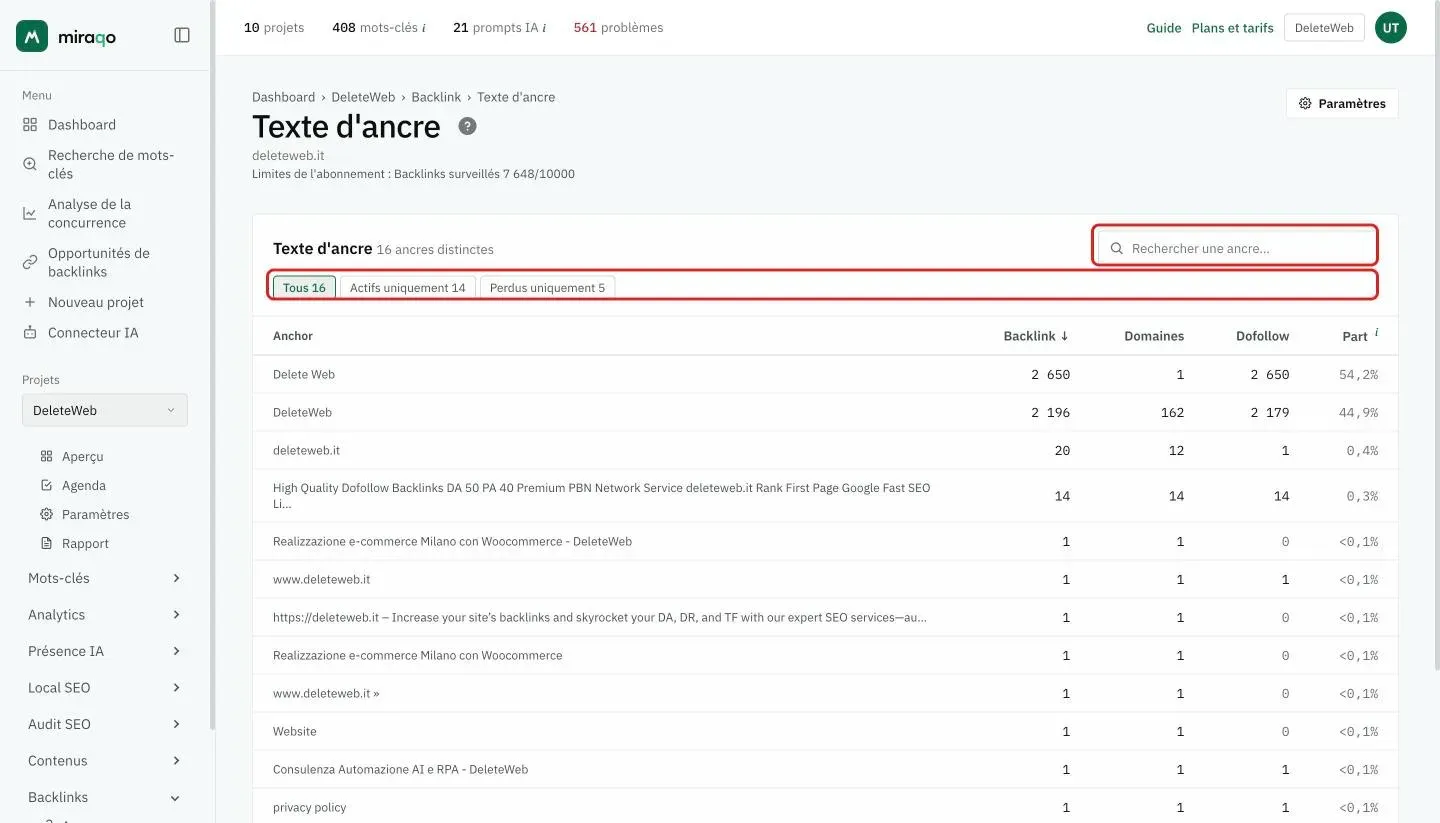The width and height of the screenshot is (1440, 823).
Task: Click the 10 projets counter
Action: (274, 28)
